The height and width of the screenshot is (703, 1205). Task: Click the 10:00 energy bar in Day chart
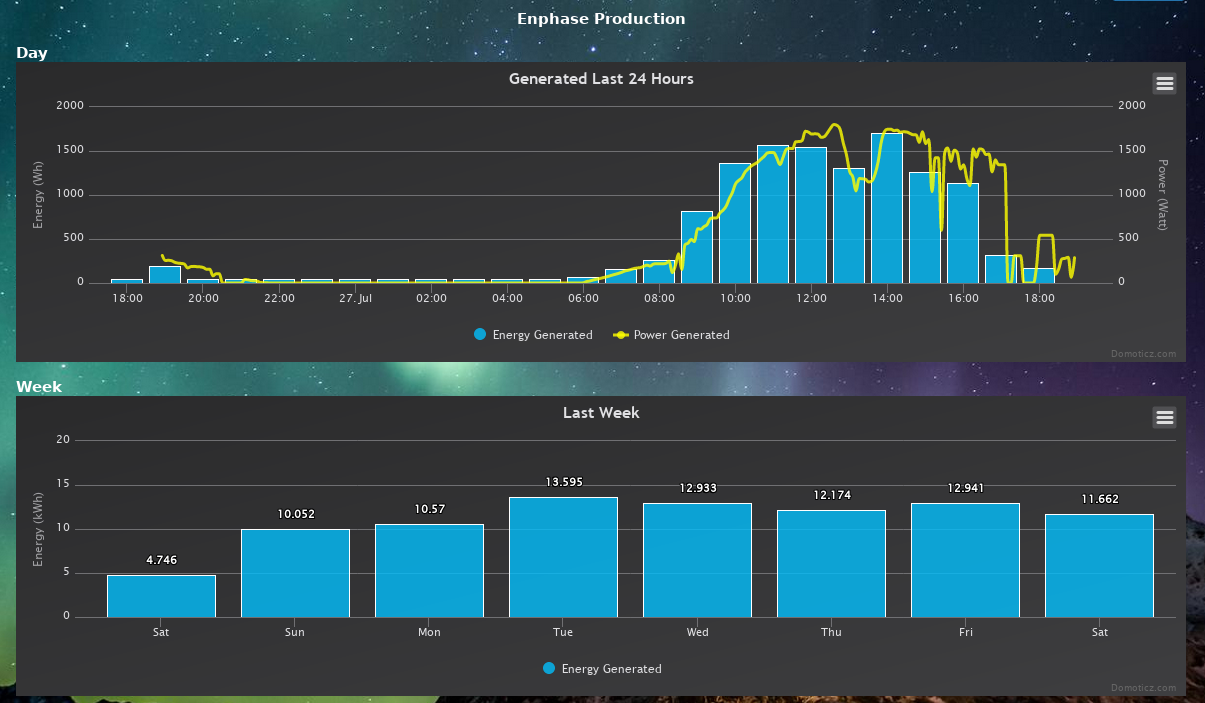click(x=735, y=223)
